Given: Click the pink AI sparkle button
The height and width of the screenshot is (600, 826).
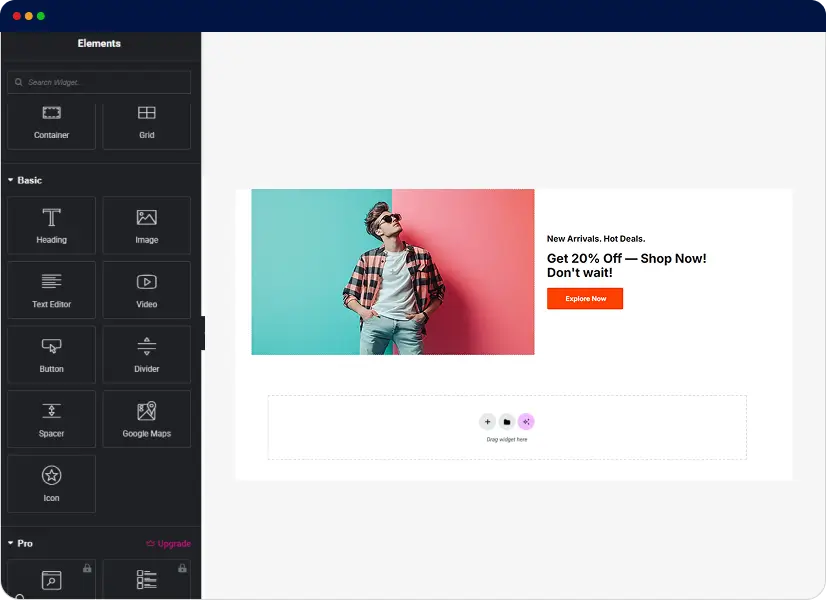Looking at the screenshot, I should [526, 421].
